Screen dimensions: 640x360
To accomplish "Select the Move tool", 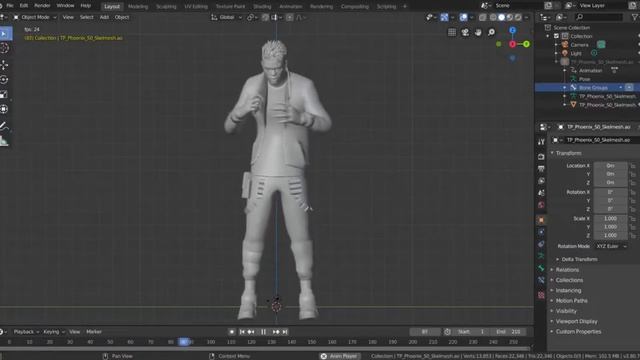I will click(4, 65).
